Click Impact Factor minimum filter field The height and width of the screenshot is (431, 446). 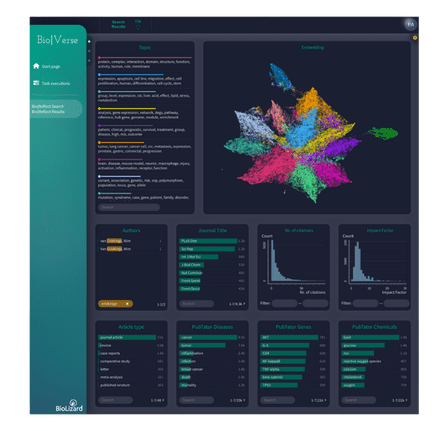(366, 303)
